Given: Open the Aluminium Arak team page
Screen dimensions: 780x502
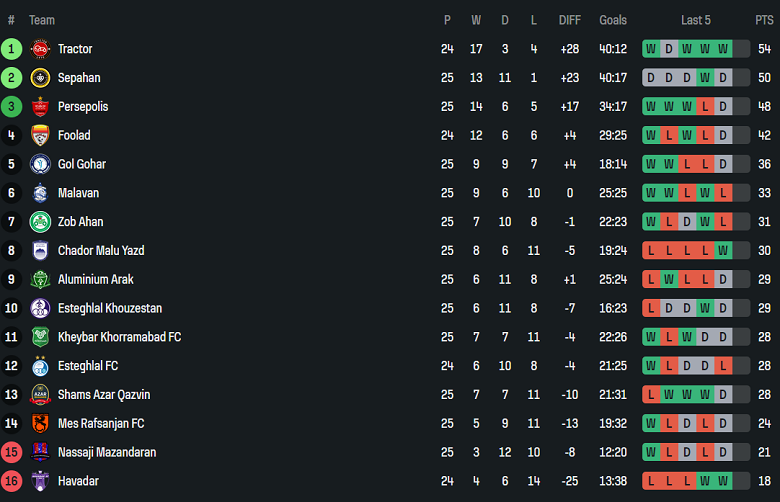Looking at the screenshot, I should pos(95,280).
